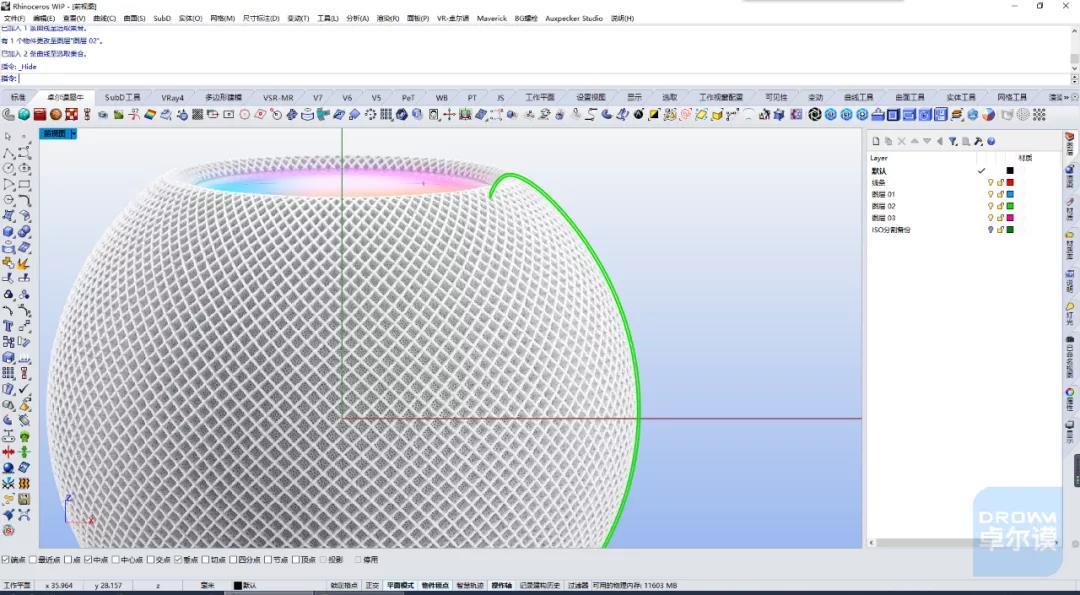This screenshot has height=595, width=1080.
Task: Open the layer filter funnel dropdown
Action: (953, 141)
